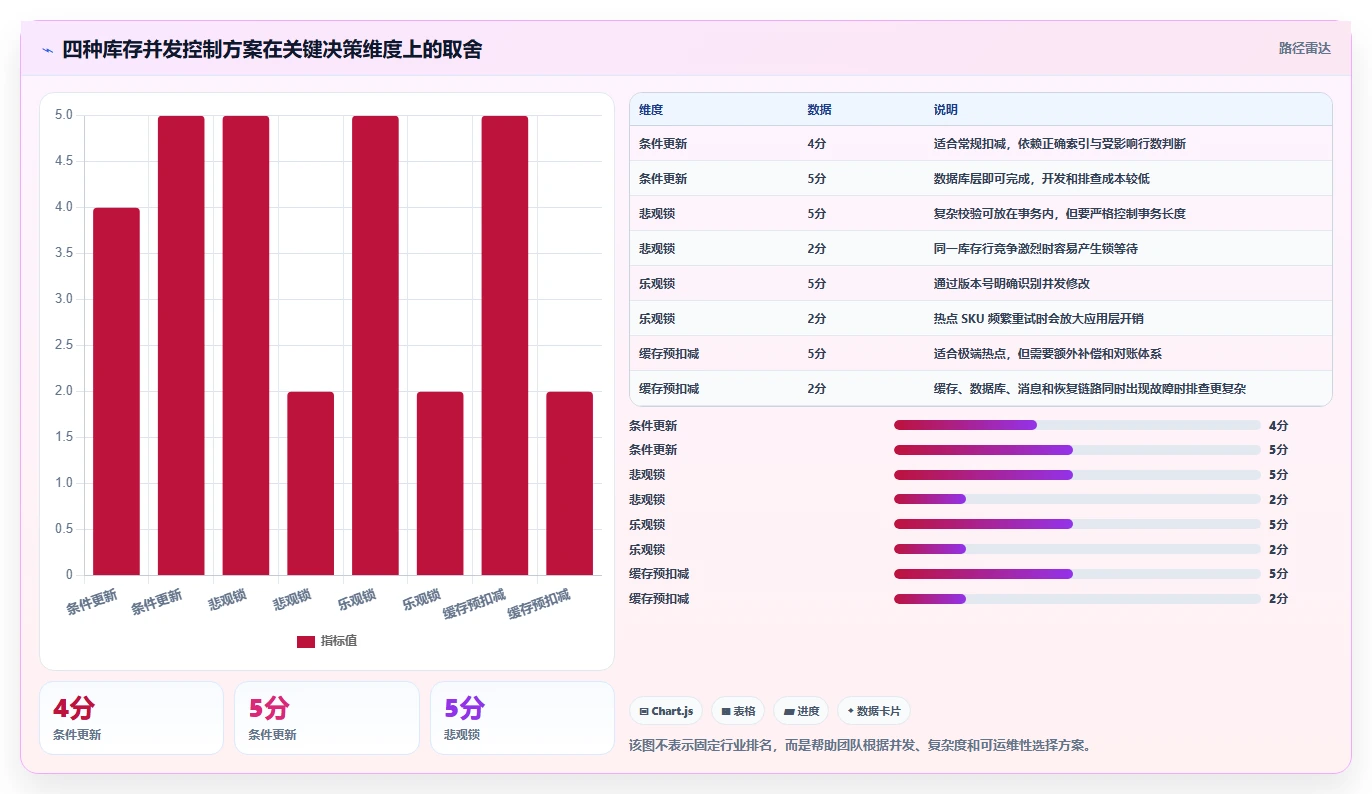The image size is (1372, 794).
Task: Click the chart bar for 乐观锁 valued 2.0
Action: [x=440, y=483]
